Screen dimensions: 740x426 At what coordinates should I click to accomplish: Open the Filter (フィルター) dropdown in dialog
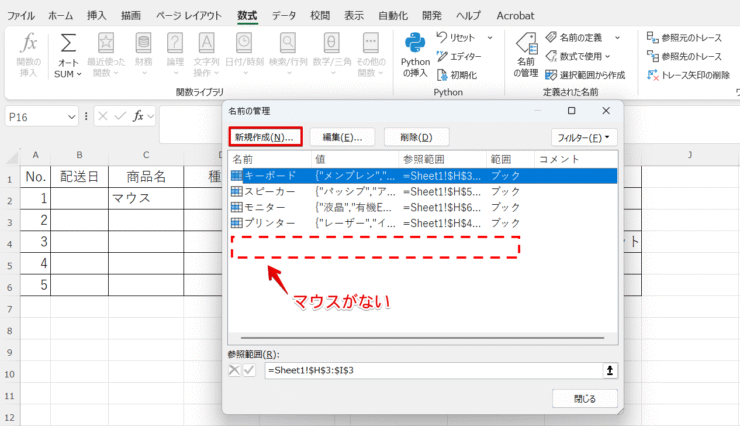click(x=584, y=137)
